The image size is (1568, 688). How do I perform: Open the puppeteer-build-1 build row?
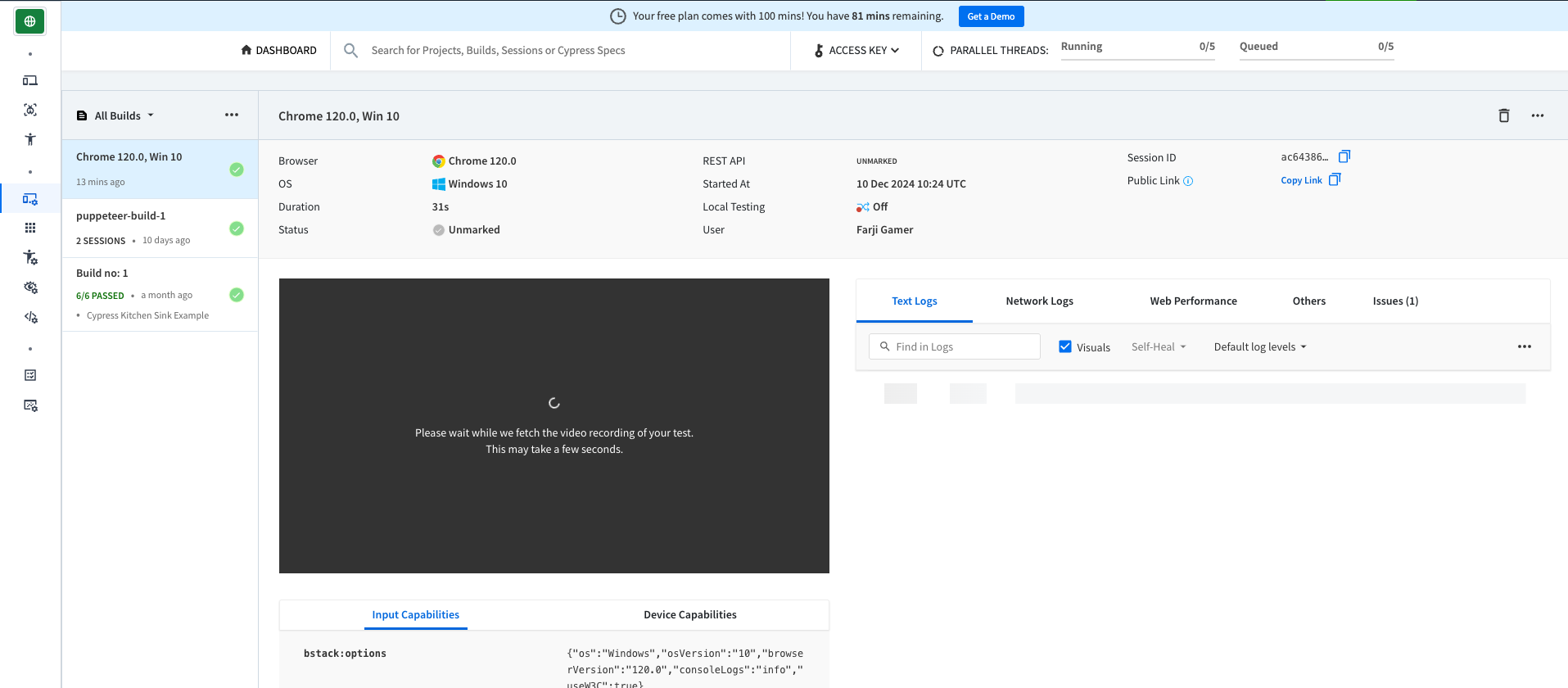point(160,229)
